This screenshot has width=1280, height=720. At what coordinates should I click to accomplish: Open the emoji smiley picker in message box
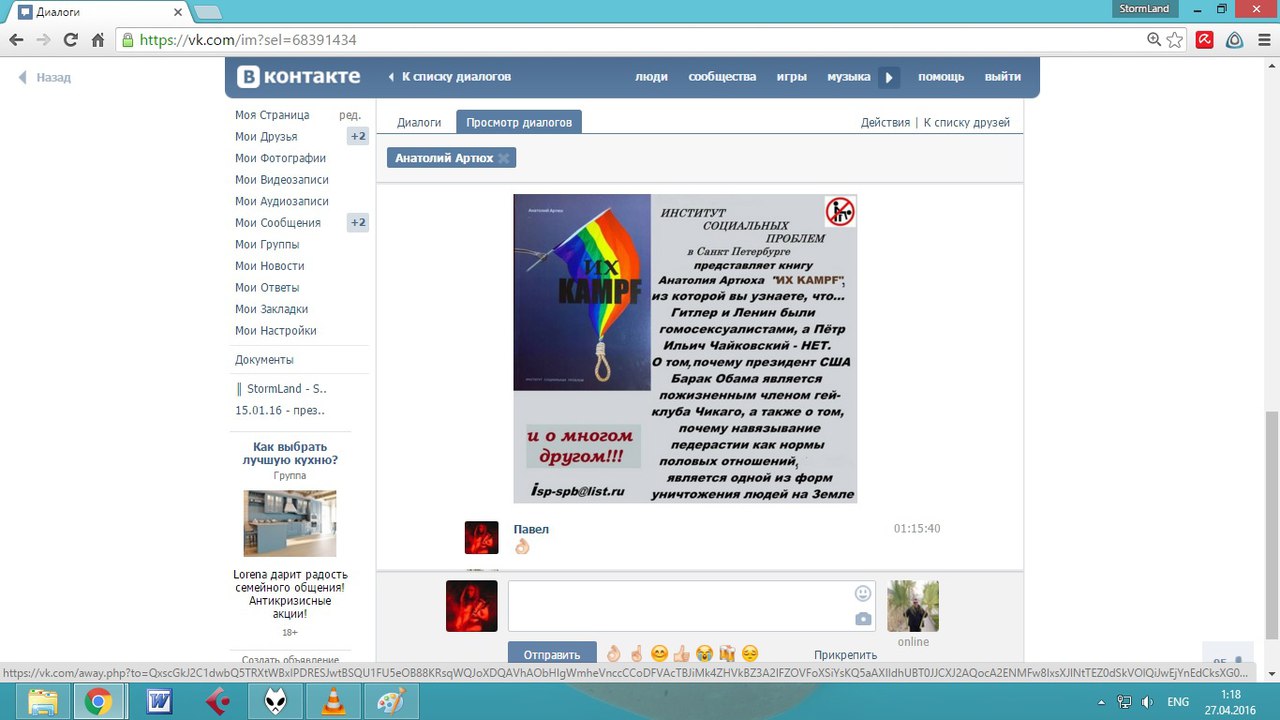[x=863, y=593]
